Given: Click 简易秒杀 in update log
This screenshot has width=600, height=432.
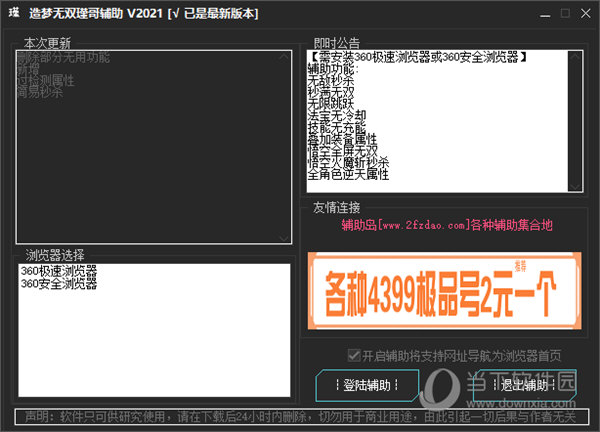Looking at the screenshot, I should tap(40, 92).
